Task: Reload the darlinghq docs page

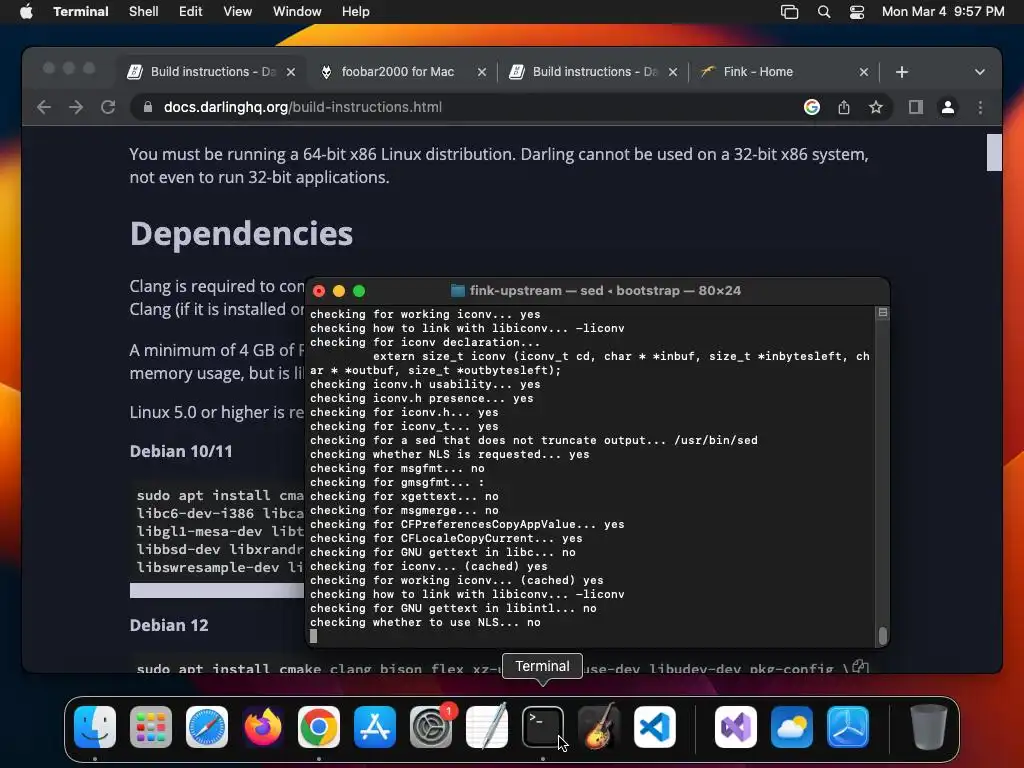Action: coord(108,107)
